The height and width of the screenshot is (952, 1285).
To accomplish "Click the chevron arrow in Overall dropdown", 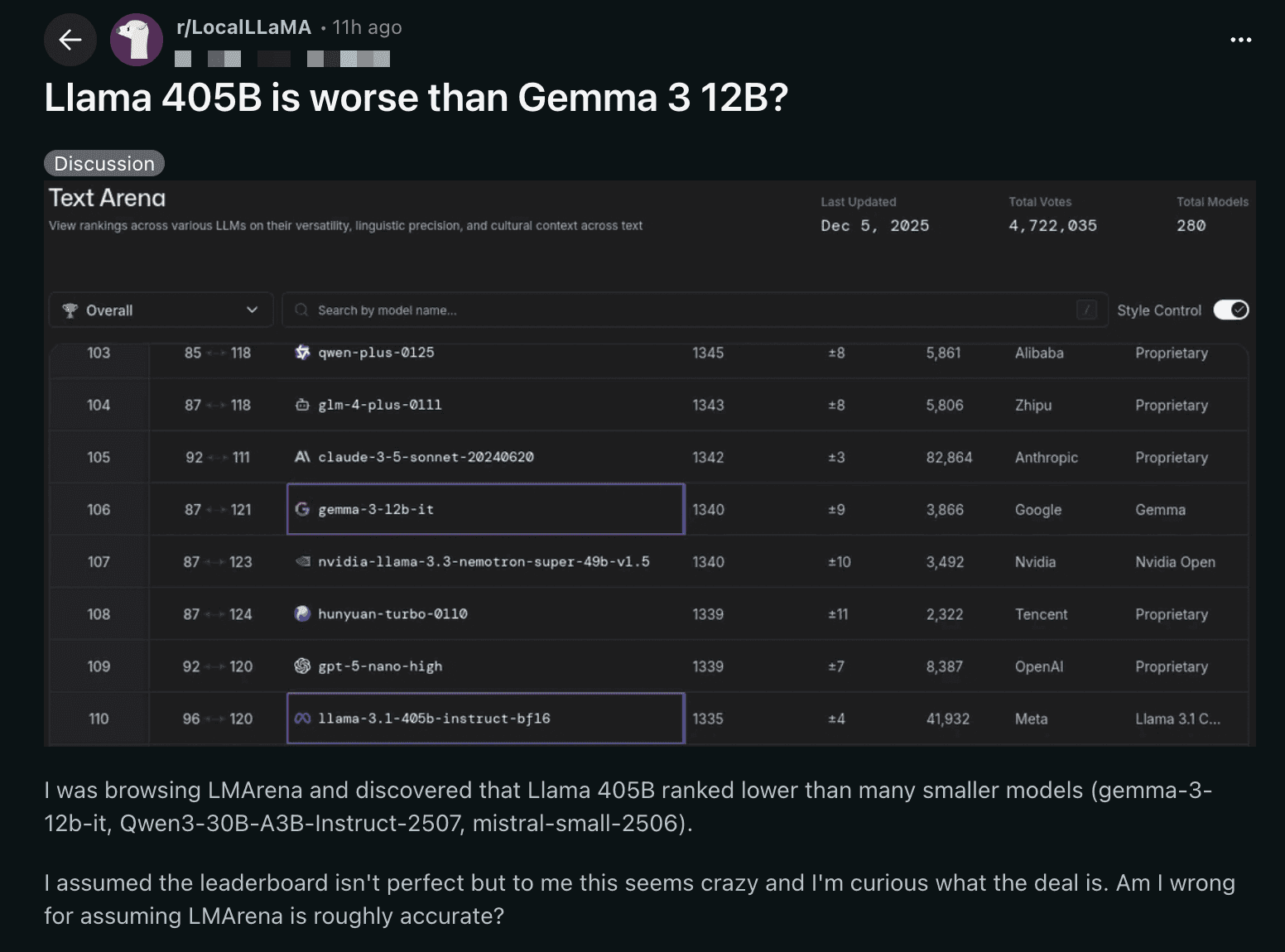I will click(x=252, y=310).
